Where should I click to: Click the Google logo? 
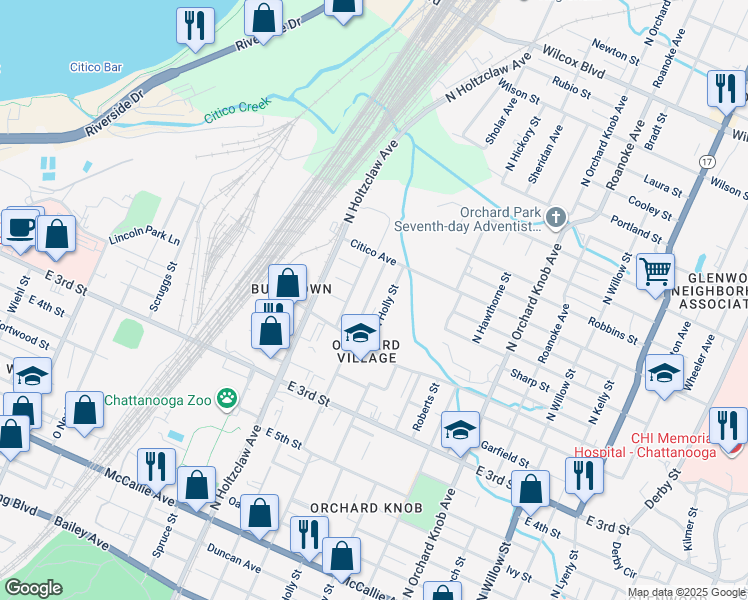point(33,588)
